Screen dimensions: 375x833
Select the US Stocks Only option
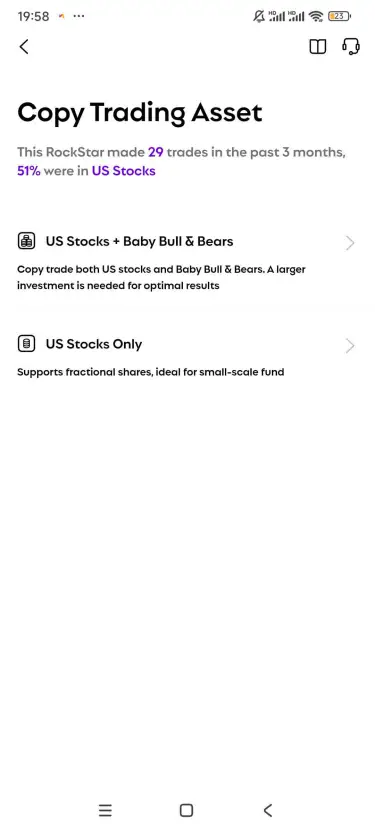coord(187,356)
